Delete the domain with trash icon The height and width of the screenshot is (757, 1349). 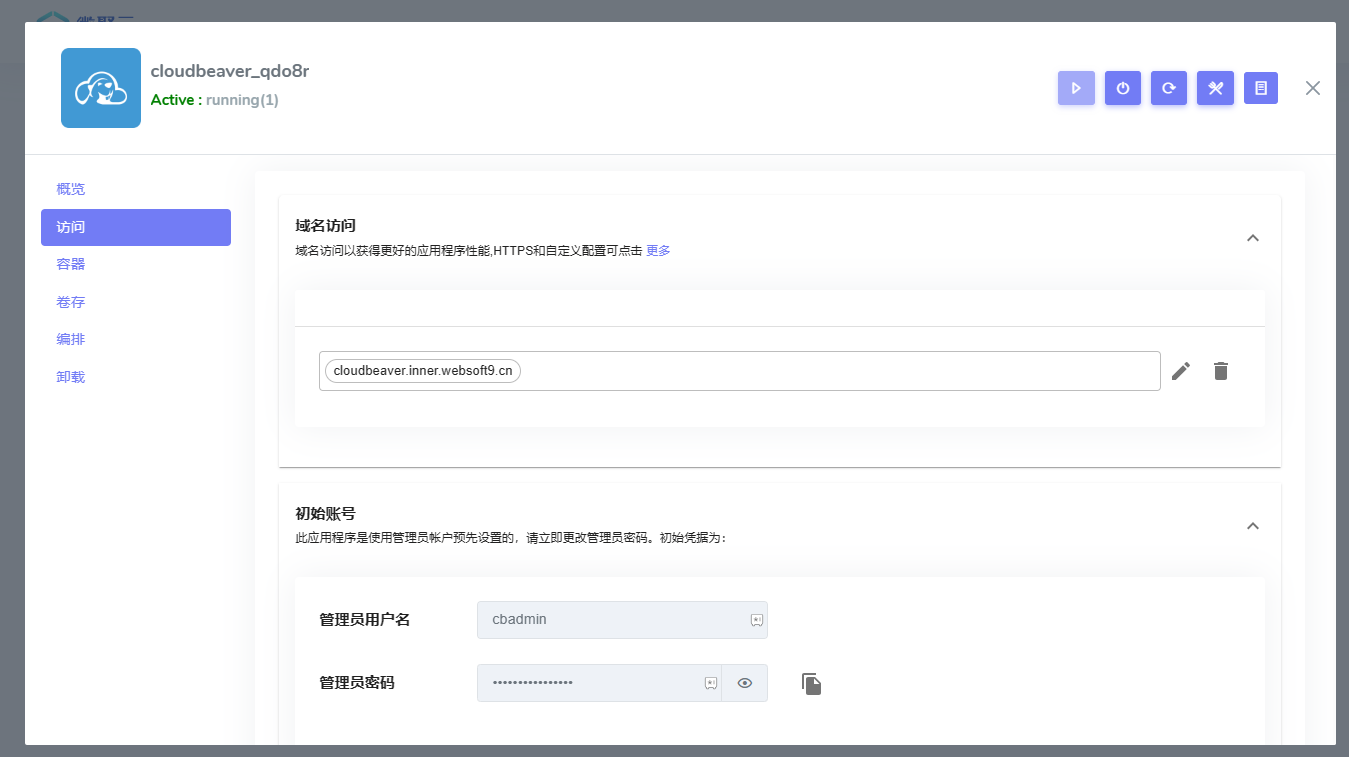point(1220,371)
